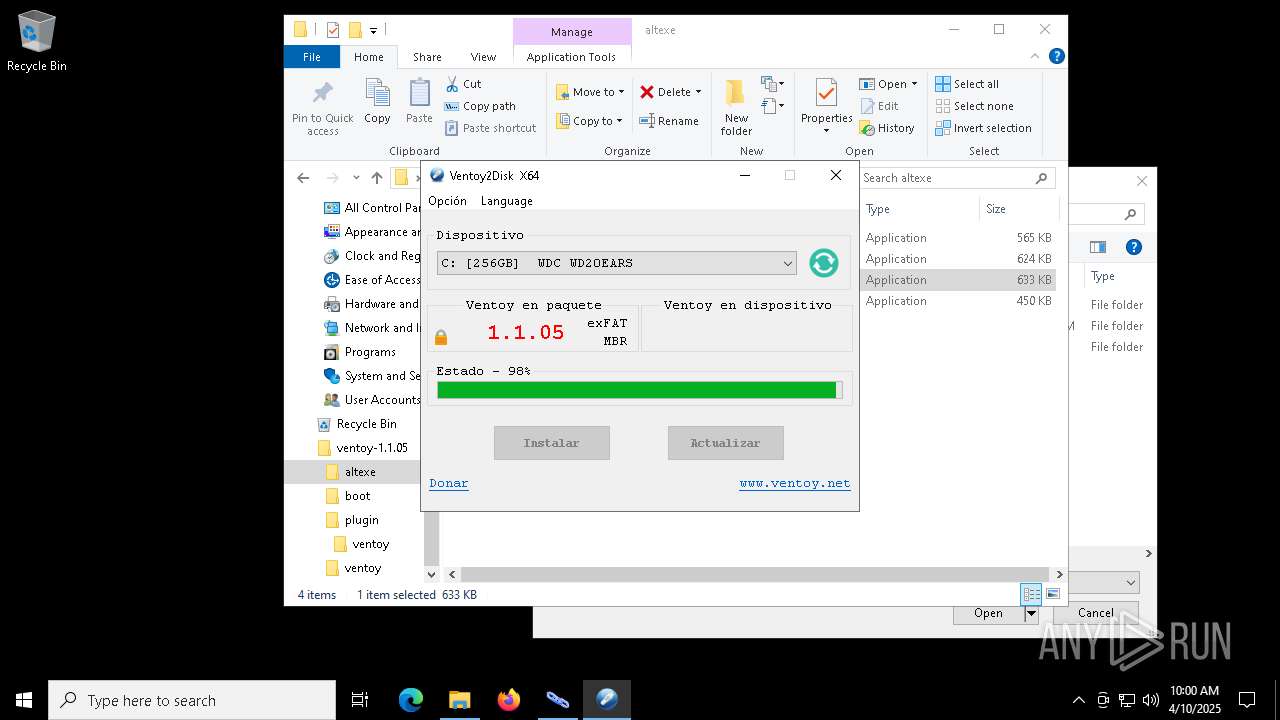Select the 565 KB Application row
1280x720 pixels.
(x=958, y=238)
